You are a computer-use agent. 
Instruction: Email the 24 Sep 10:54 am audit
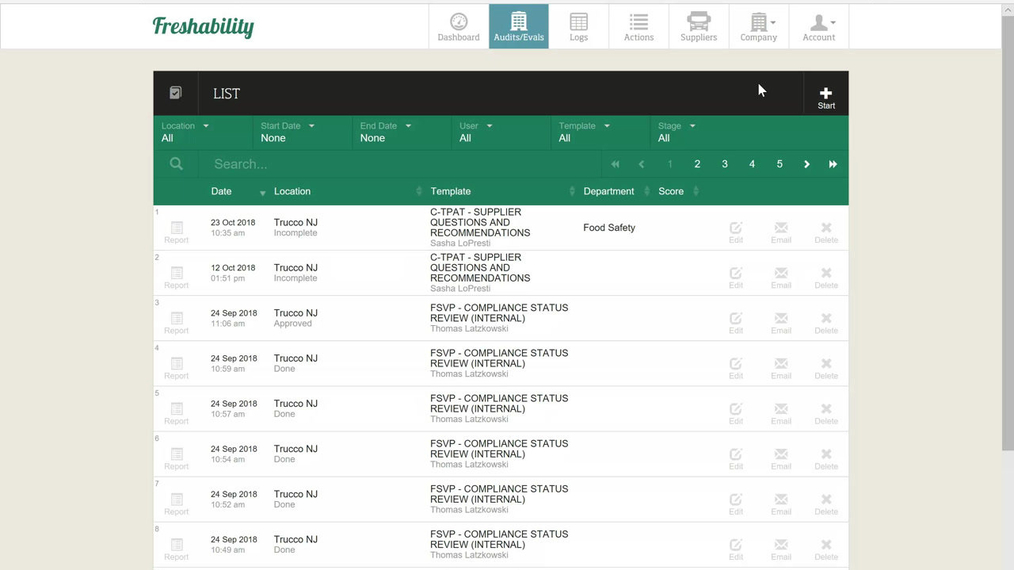(781, 459)
